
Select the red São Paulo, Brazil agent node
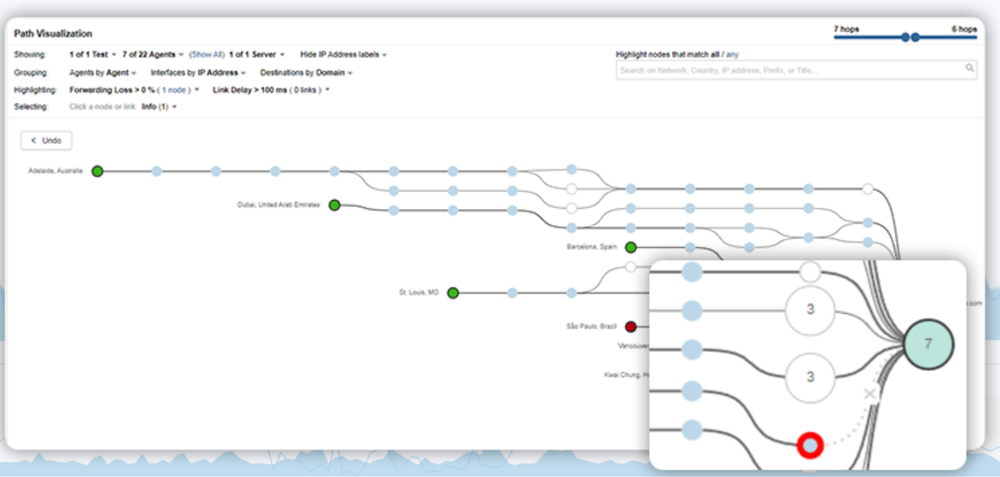click(631, 327)
